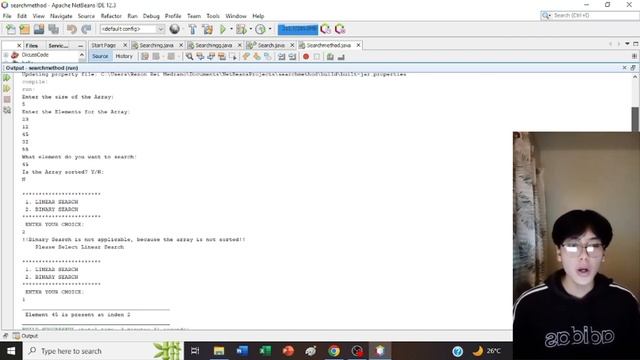Viewport: 640px width, 360px height.
Task: Click the magnifier Find Selection icon in editor toolbar
Action: [x=189, y=57]
